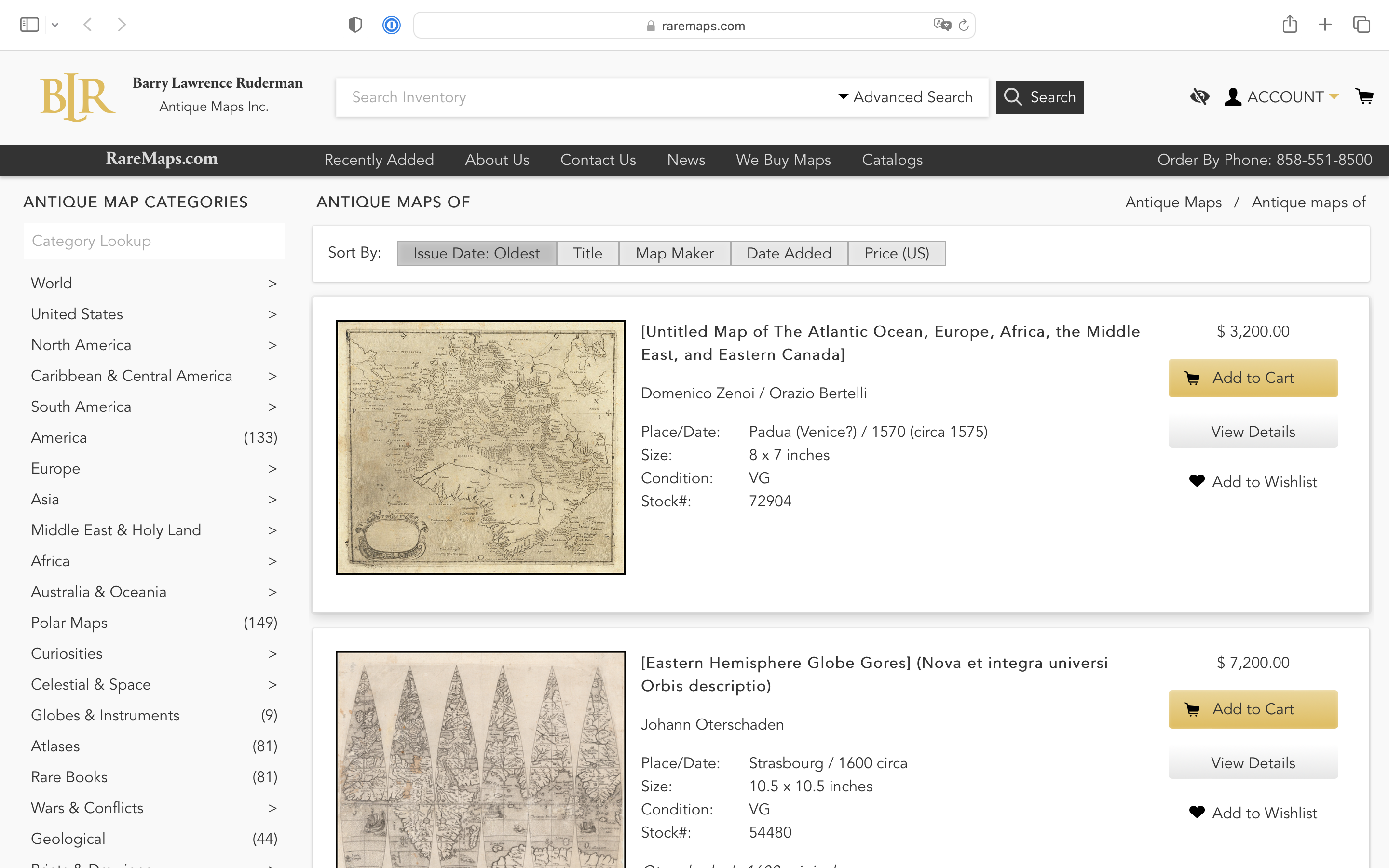Add the $3,200 Zenoi map to cart
This screenshot has height=868, width=1389.
(1253, 378)
